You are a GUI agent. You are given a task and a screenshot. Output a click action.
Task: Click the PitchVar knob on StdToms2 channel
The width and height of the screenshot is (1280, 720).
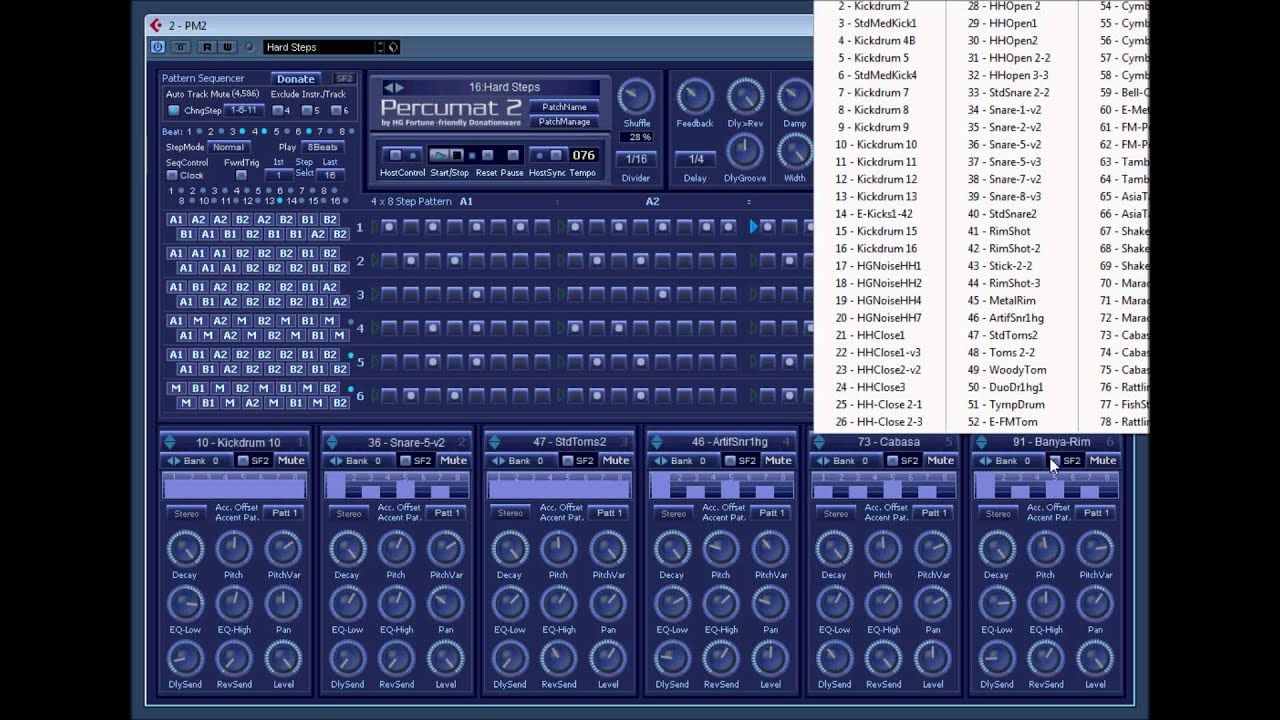click(608, 549)
